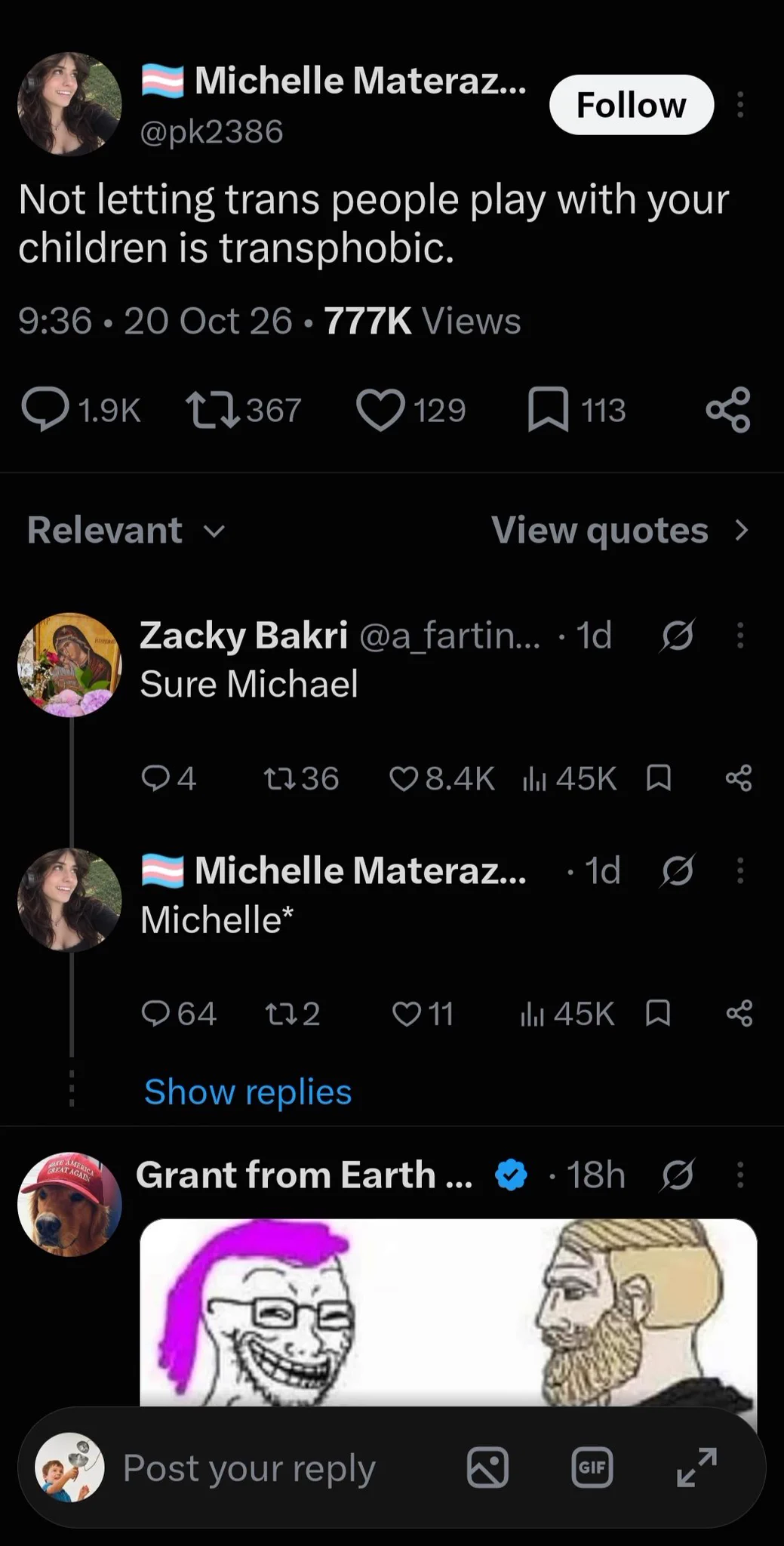Tap the Post your reply field
This screenshot has height=1546, width=784.
coord(249,1467)
